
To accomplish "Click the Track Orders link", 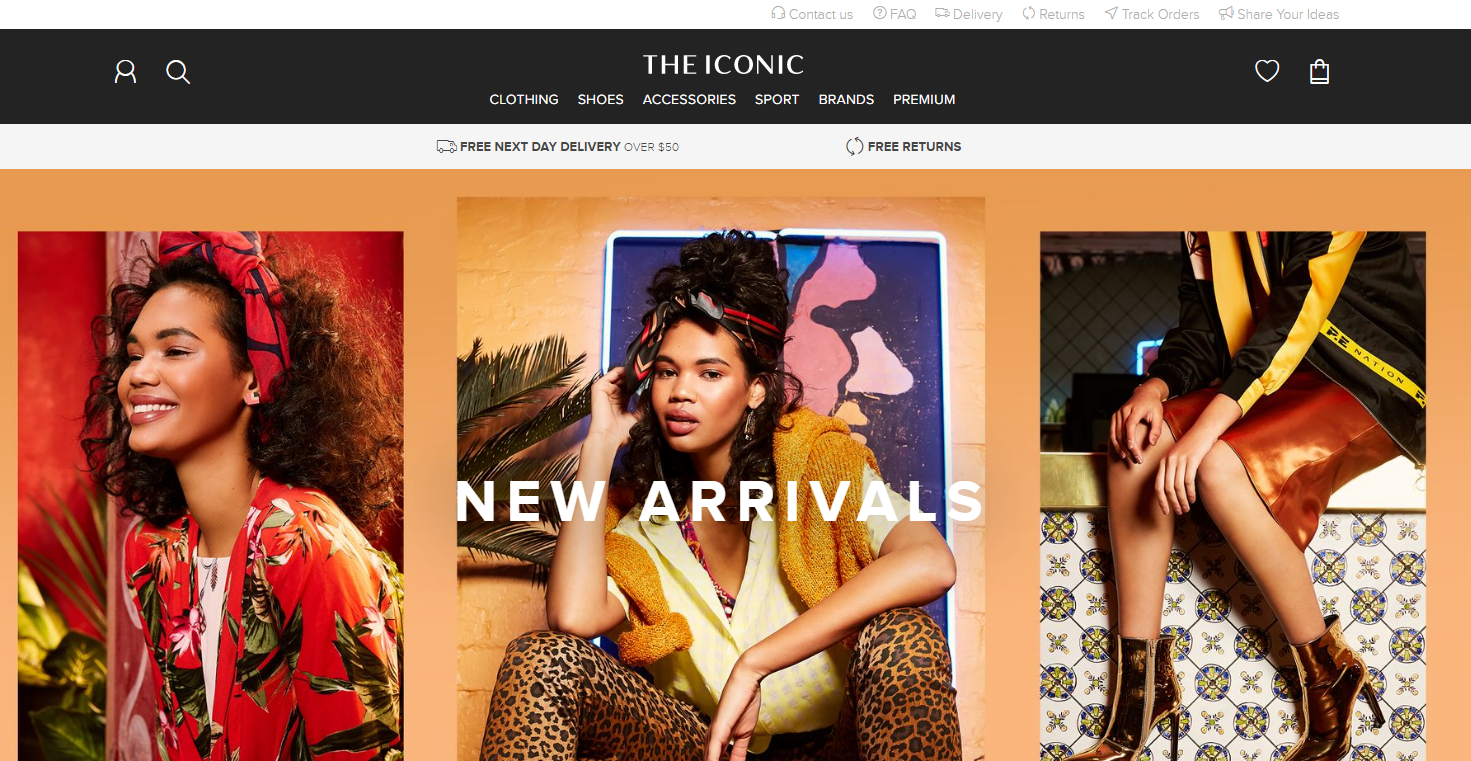I will coord(1152,14).
